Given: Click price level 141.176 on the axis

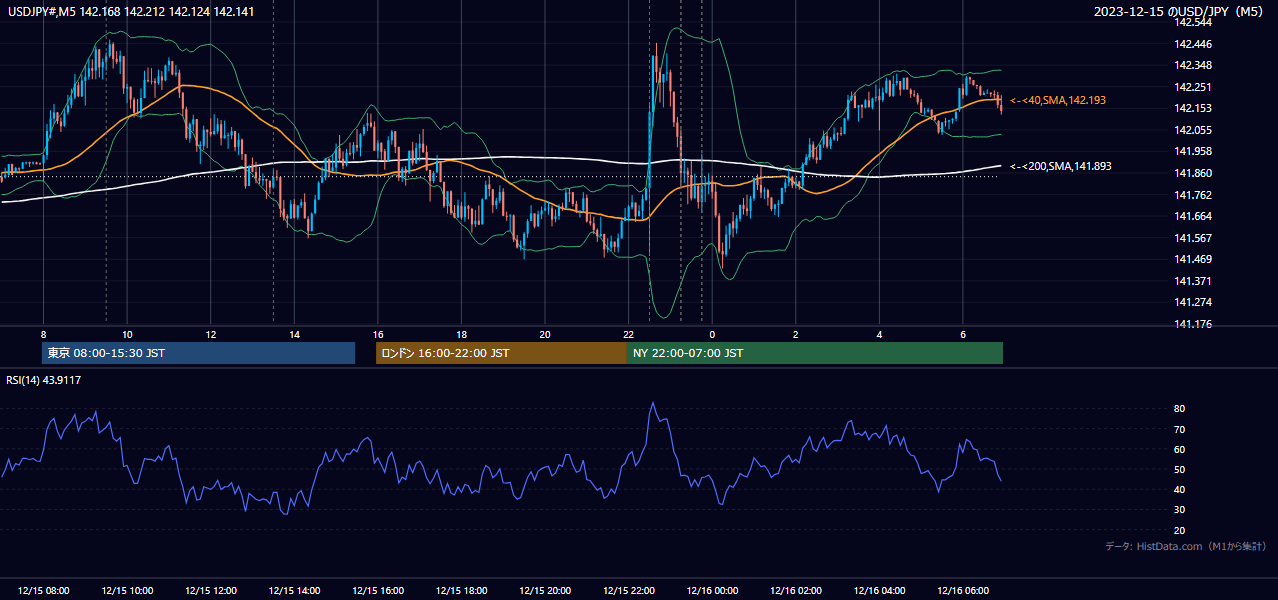Looking at the screenshot, I should coord(1193,324).
